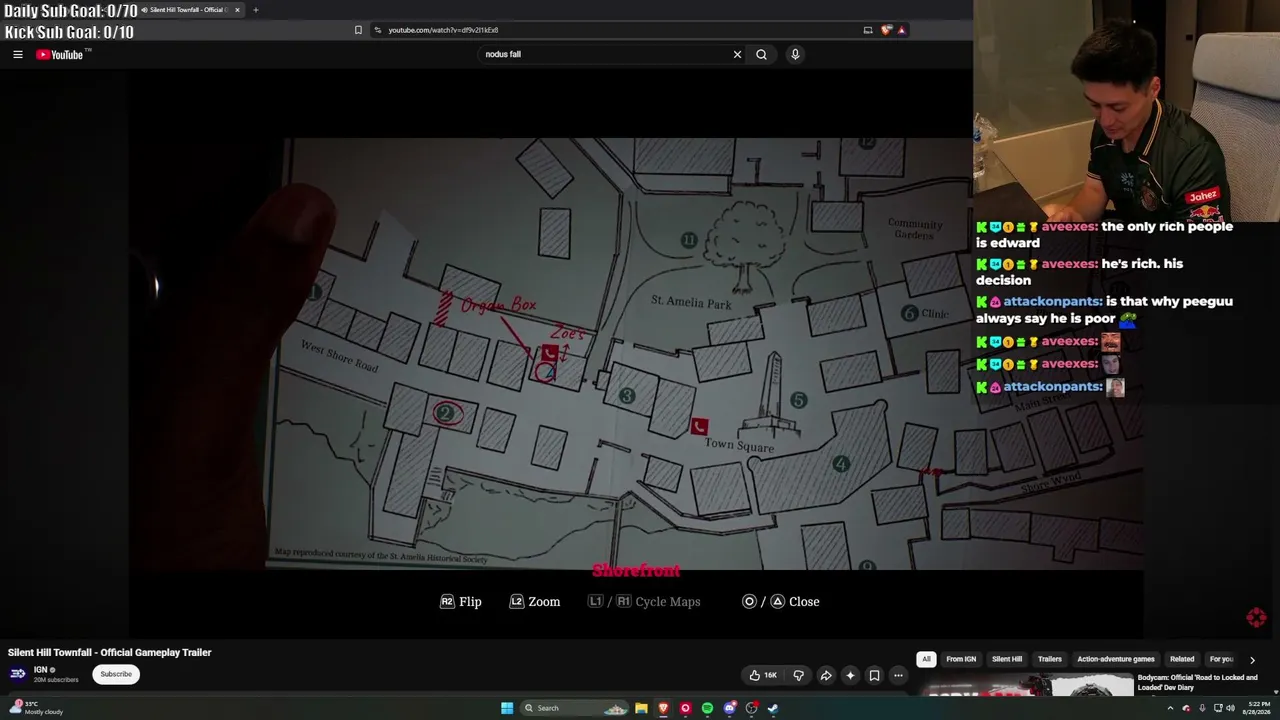
Task: Switch to the Silent Hill Townfall tab
Action: pos(188,10)
